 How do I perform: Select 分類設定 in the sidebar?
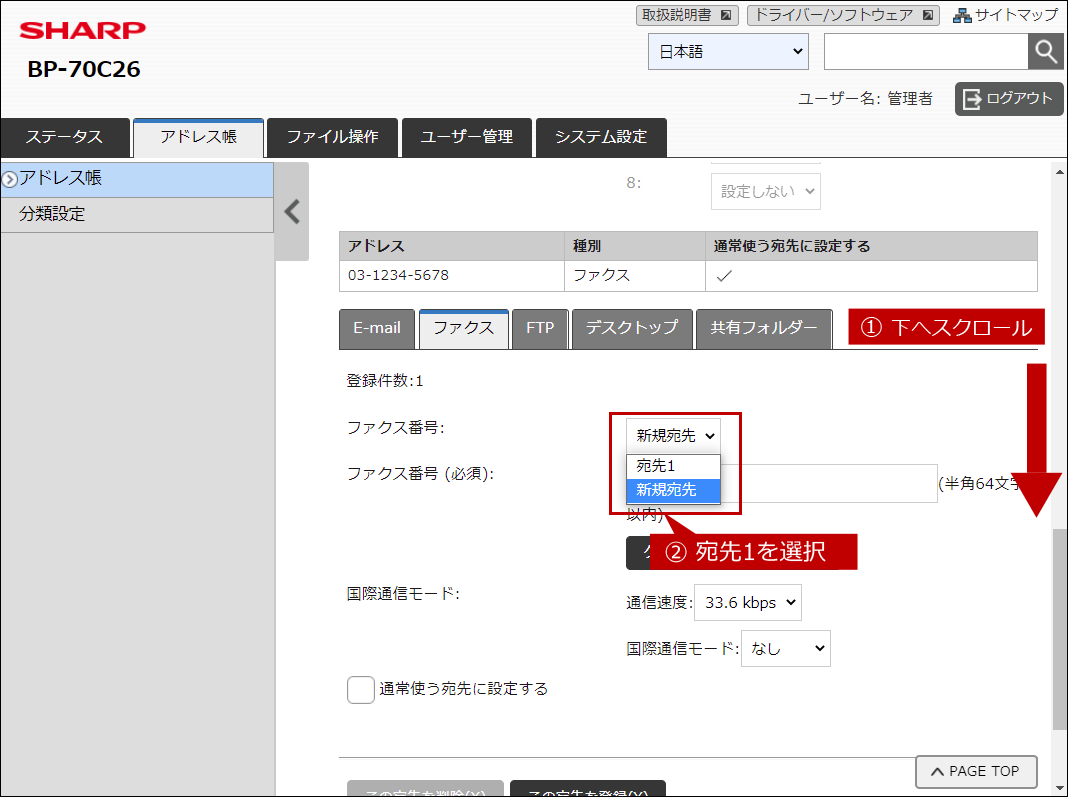pyautogui.click(x=137, y=215)
